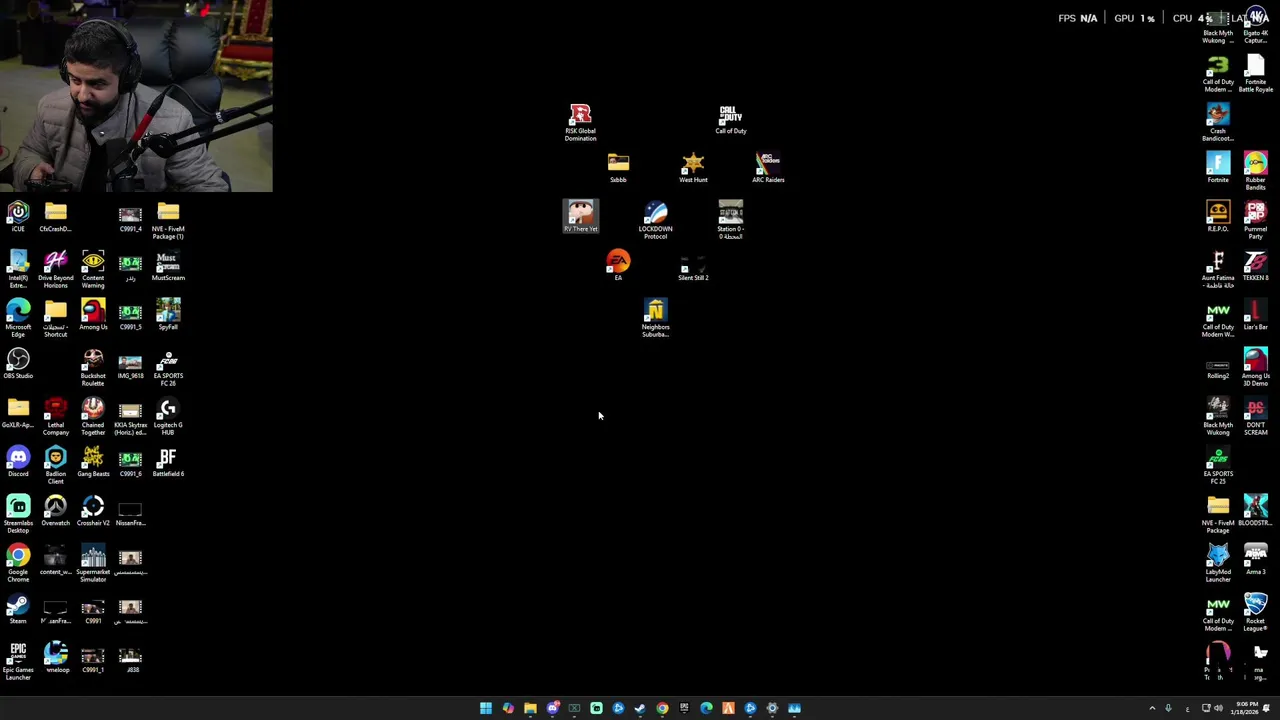Select the LabyMod Launcher icon
The image size is (1280, 720).
click(1218, 564)
